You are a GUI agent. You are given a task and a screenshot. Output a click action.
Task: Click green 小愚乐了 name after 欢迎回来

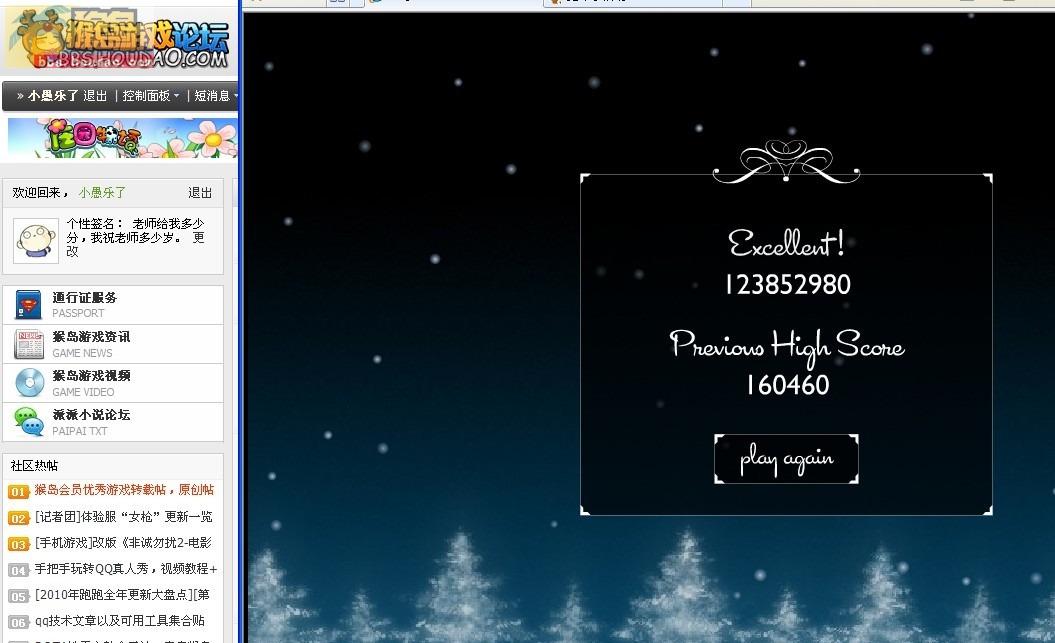(102, 193)
